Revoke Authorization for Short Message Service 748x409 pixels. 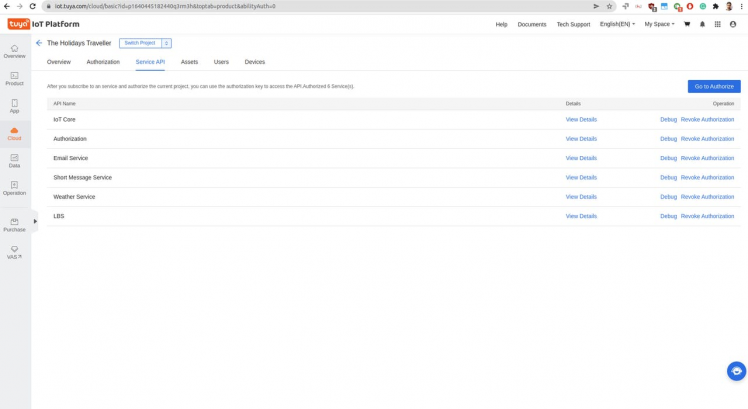coord(707,178)
